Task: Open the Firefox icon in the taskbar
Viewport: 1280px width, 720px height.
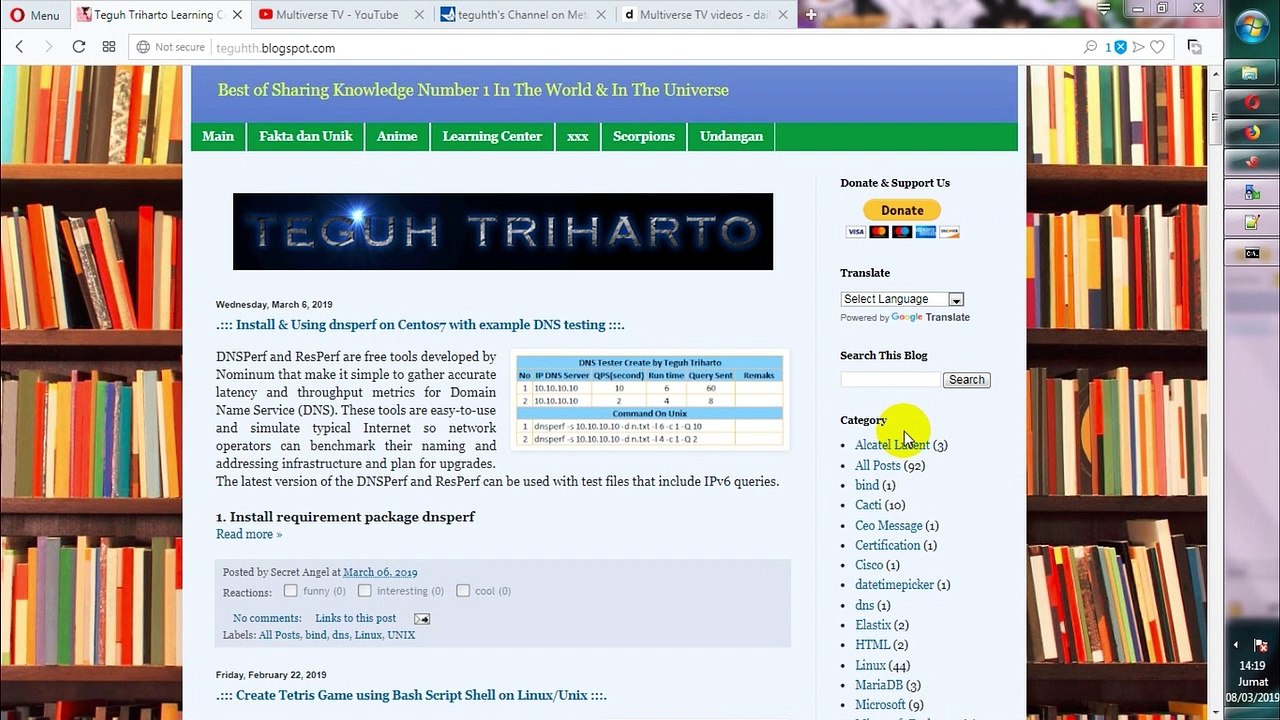Action: (1251, 133)
